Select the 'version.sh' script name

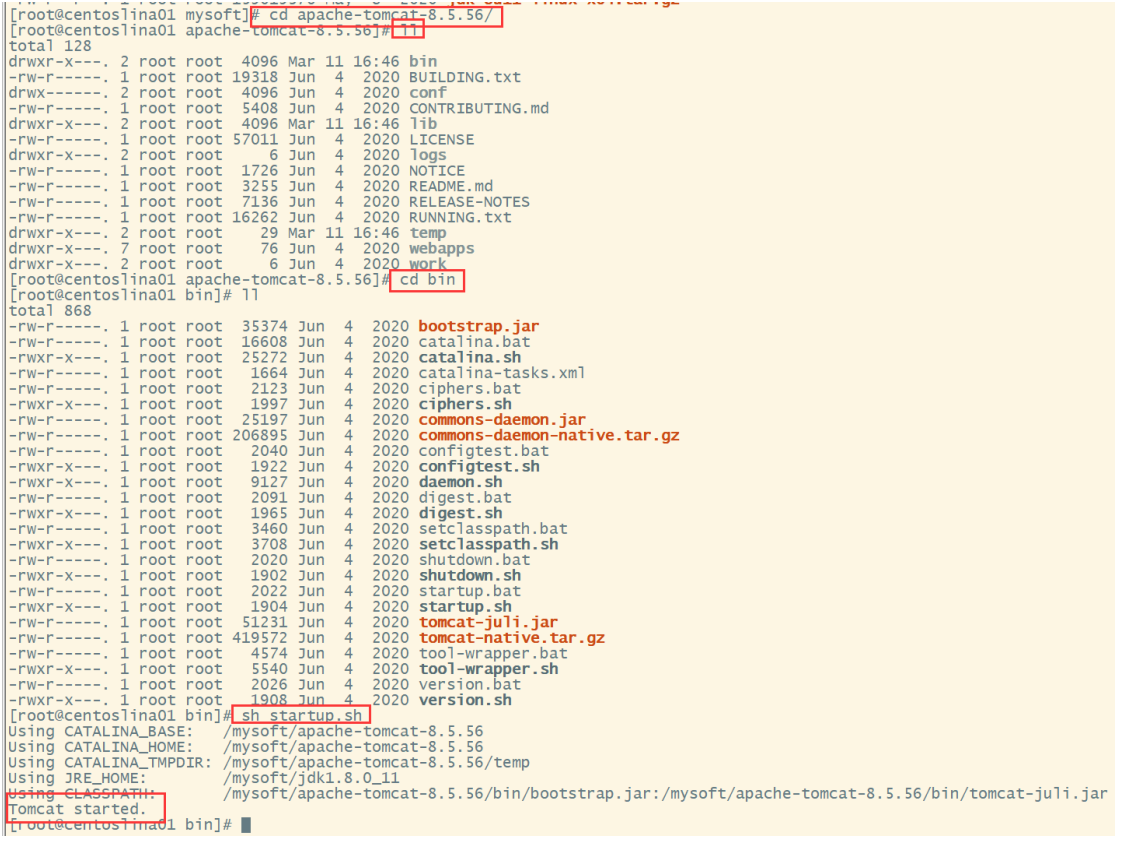click(x=465, y=701)
